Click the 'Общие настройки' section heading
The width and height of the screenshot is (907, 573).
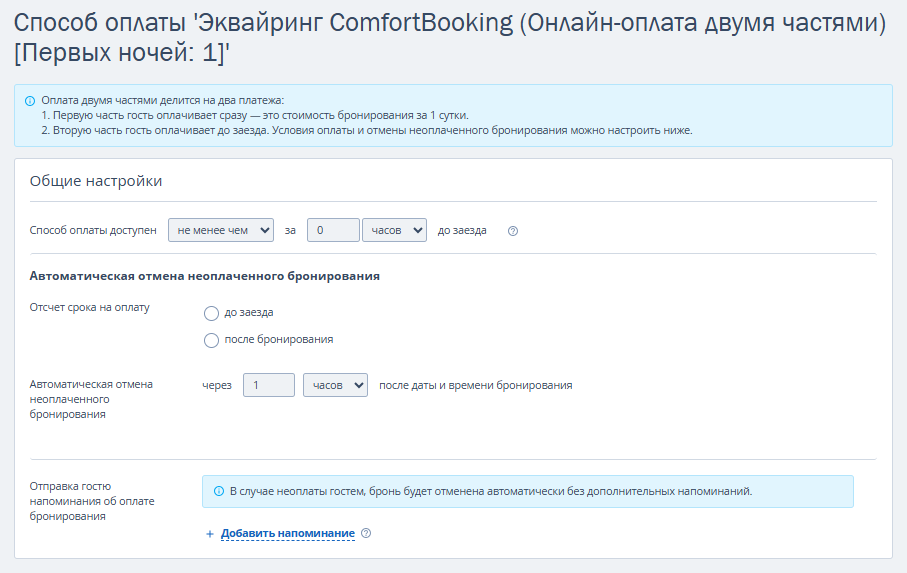(x=96, y=181)
